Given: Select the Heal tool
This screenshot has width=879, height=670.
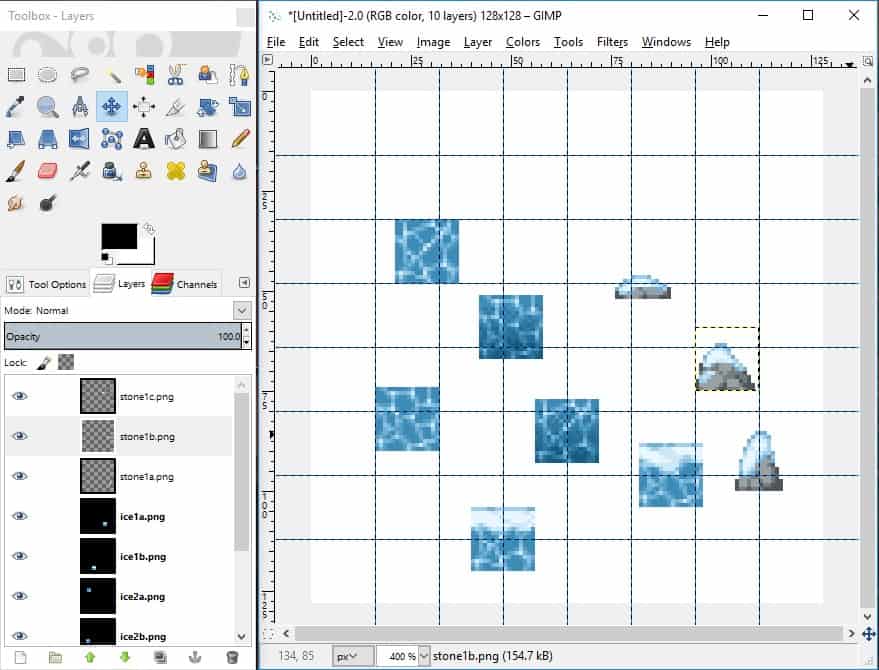Looking at the screenshot, I should click(175, 171).
